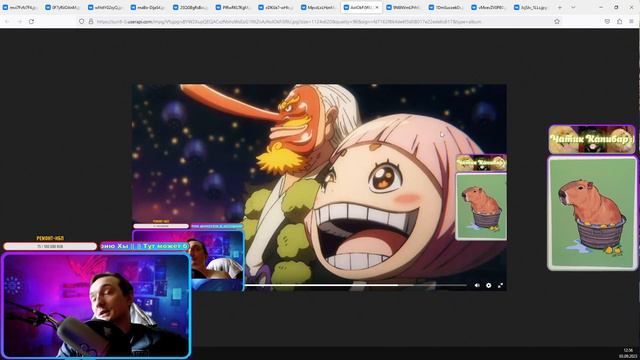The width and height of the screenshot is (640, 360).
Task: Enter fullscreen mode in video player
Action: tap(500, 285)
